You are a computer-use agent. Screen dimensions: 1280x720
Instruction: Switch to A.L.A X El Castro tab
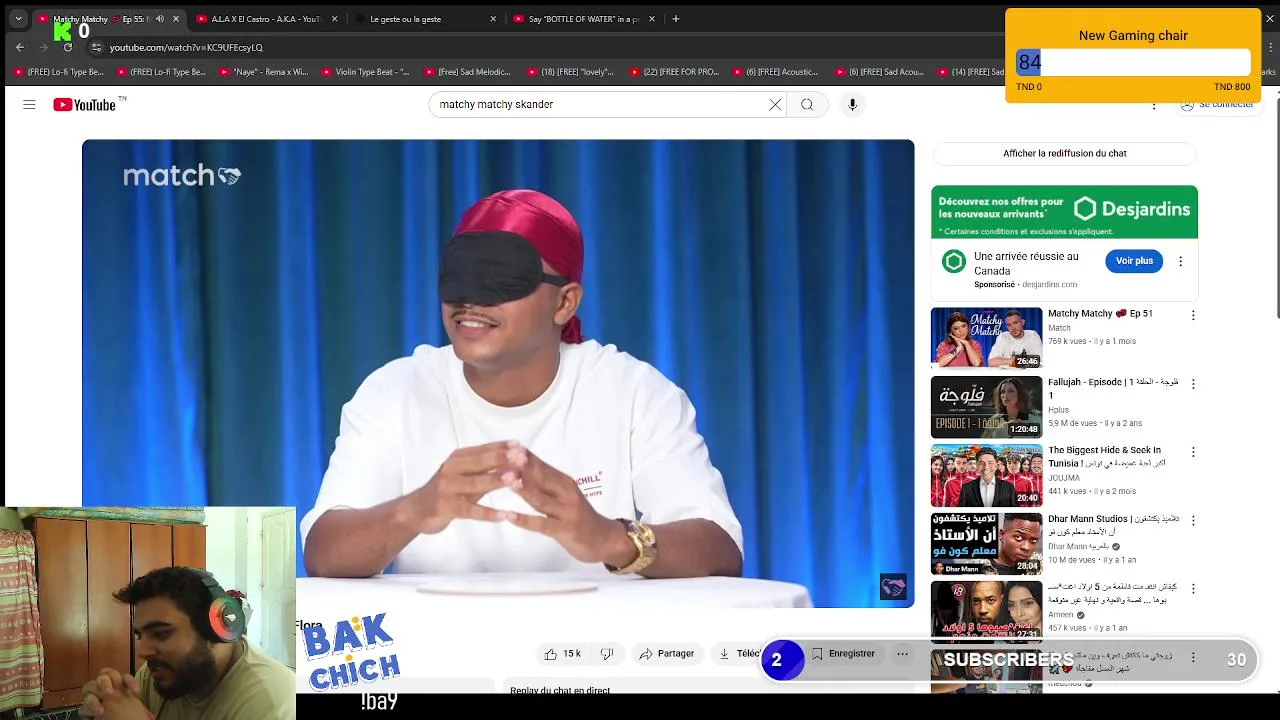[266, 19]
